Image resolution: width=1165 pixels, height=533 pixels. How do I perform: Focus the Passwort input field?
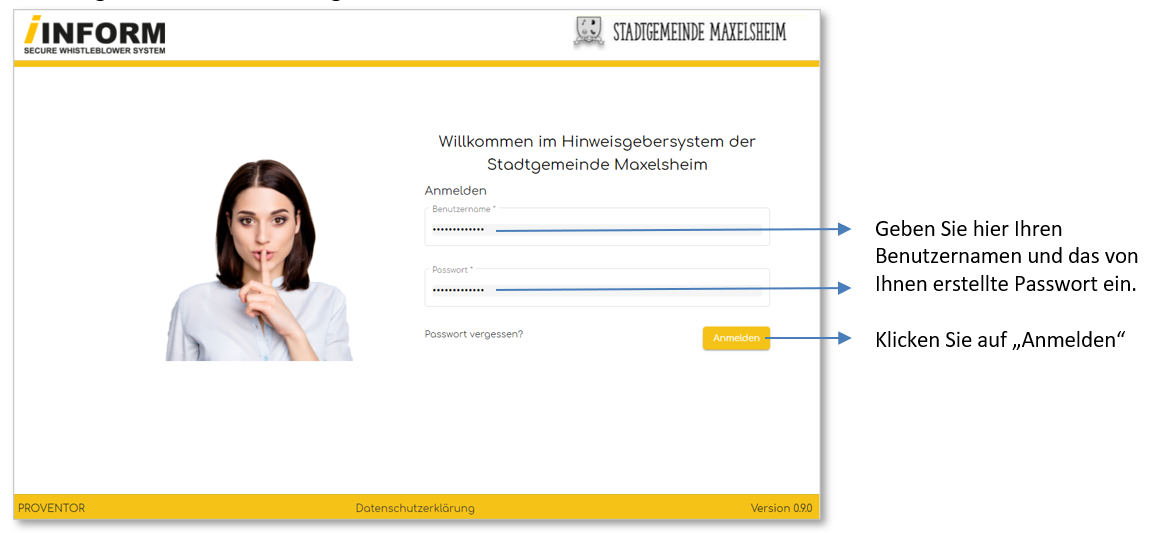tap(596, 290)
